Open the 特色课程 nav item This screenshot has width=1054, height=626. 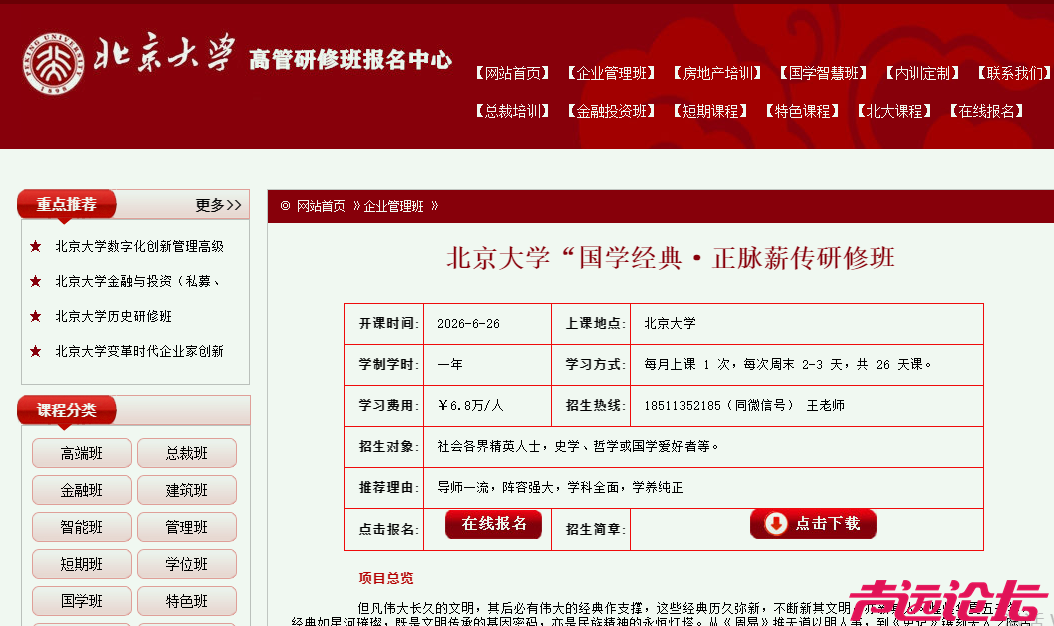pyautogui.click(x=802, y=111)
